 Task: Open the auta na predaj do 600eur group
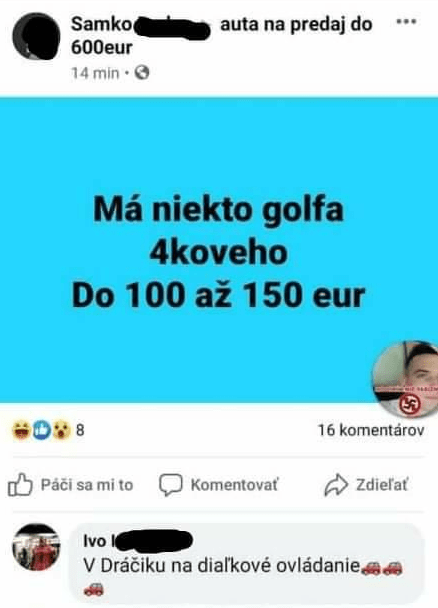click(x=221, y=36)
